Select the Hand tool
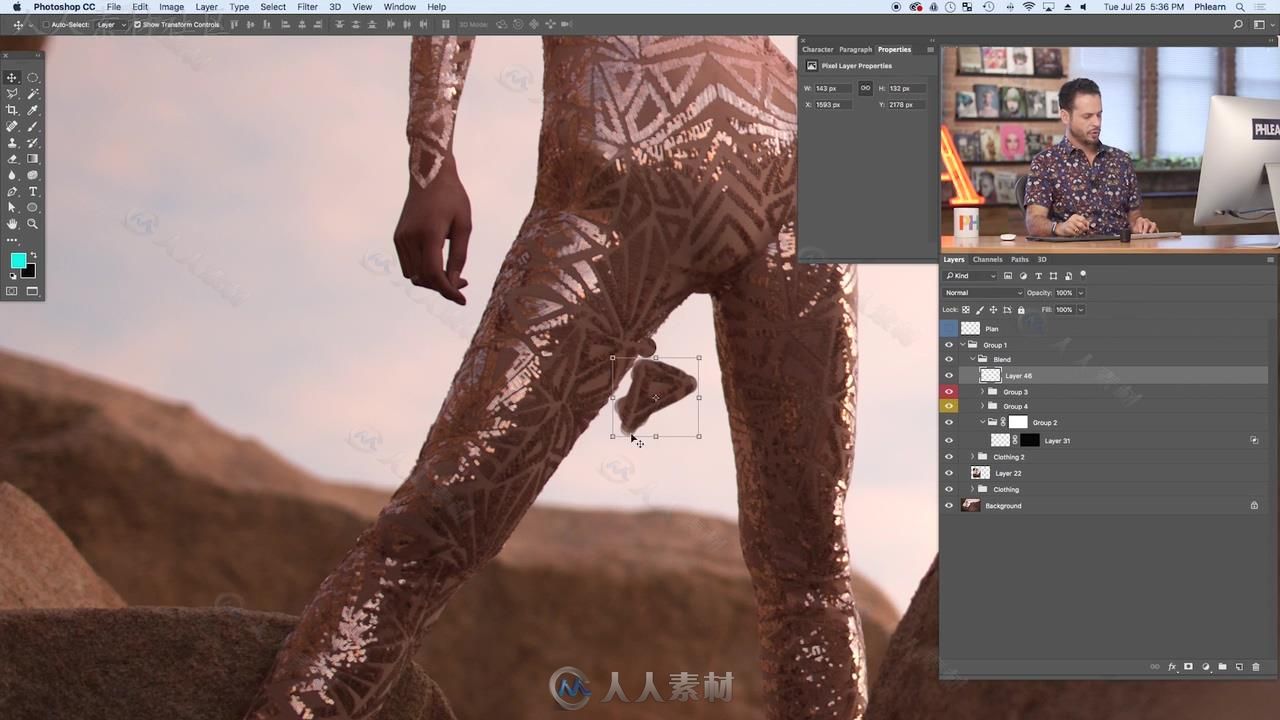The image size is (1280, 720). 12,224
